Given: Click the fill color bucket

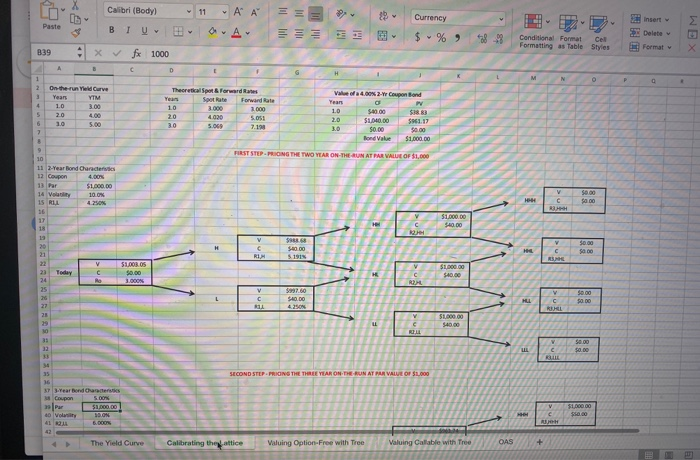Looking at the screenshot, I should point(212,32).
